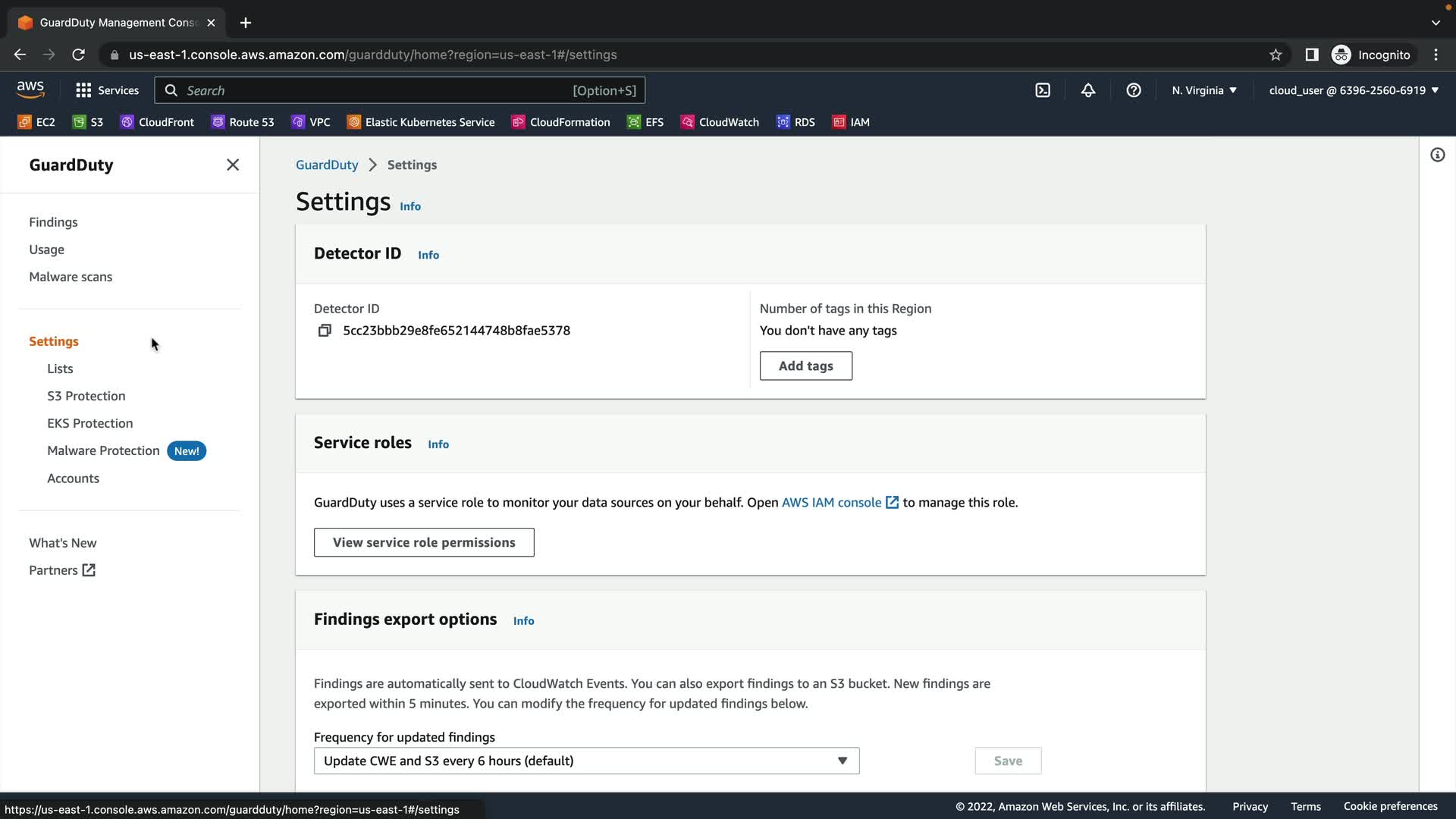Viewport: 1456px width, 819px height.
Task: Open the N. Virginia region selector
Action: tap(1203, 90)
